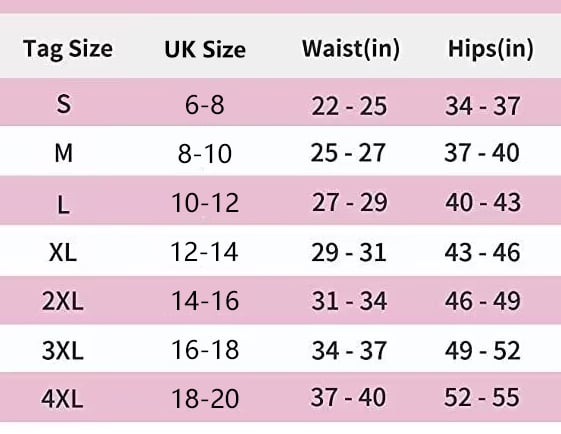561x434 pixels.
Task: Select the 3XL tag size cell
Action: (x=63, y=350)
